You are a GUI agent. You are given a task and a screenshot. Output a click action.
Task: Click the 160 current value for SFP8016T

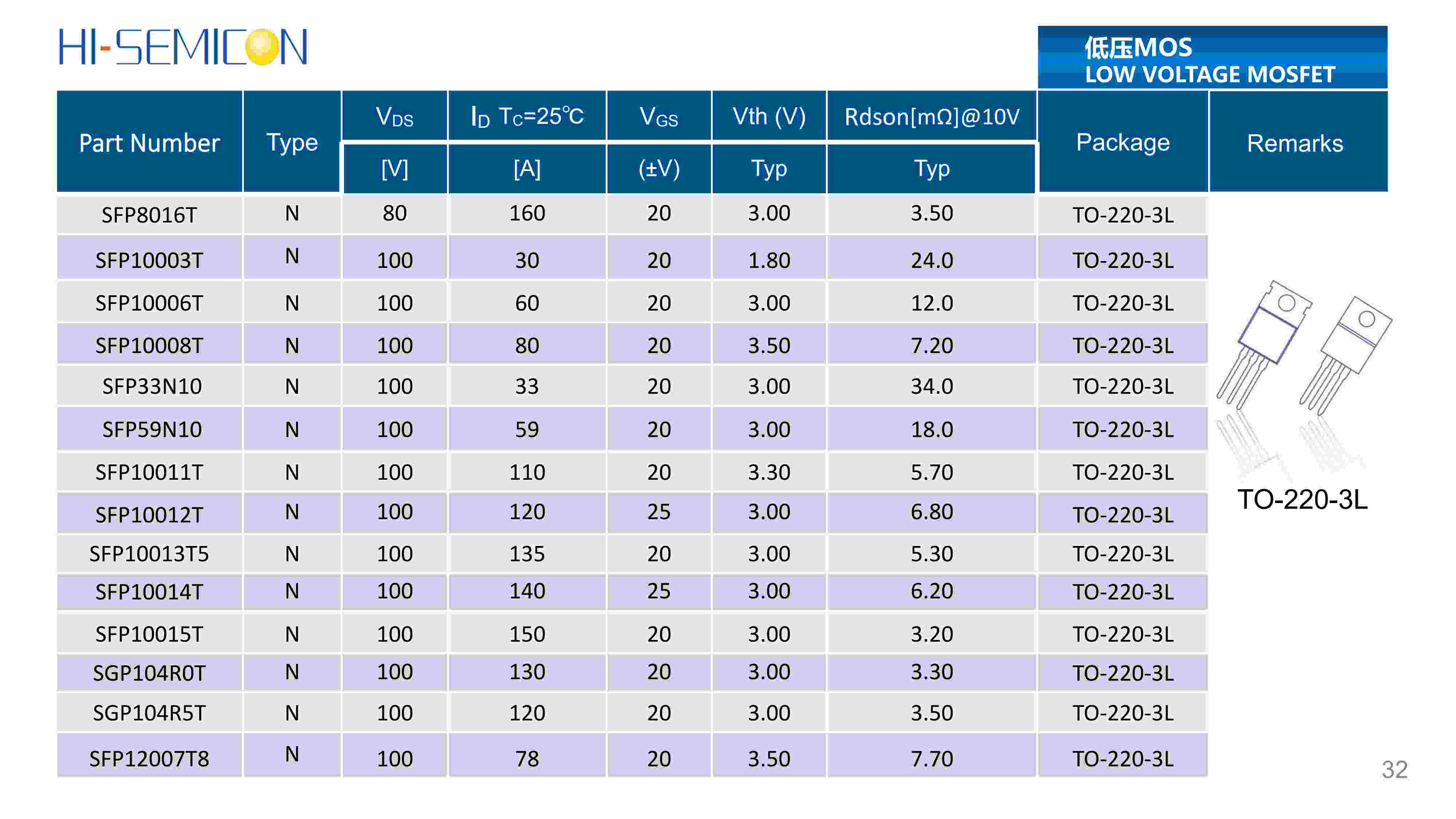pos(527,214)
